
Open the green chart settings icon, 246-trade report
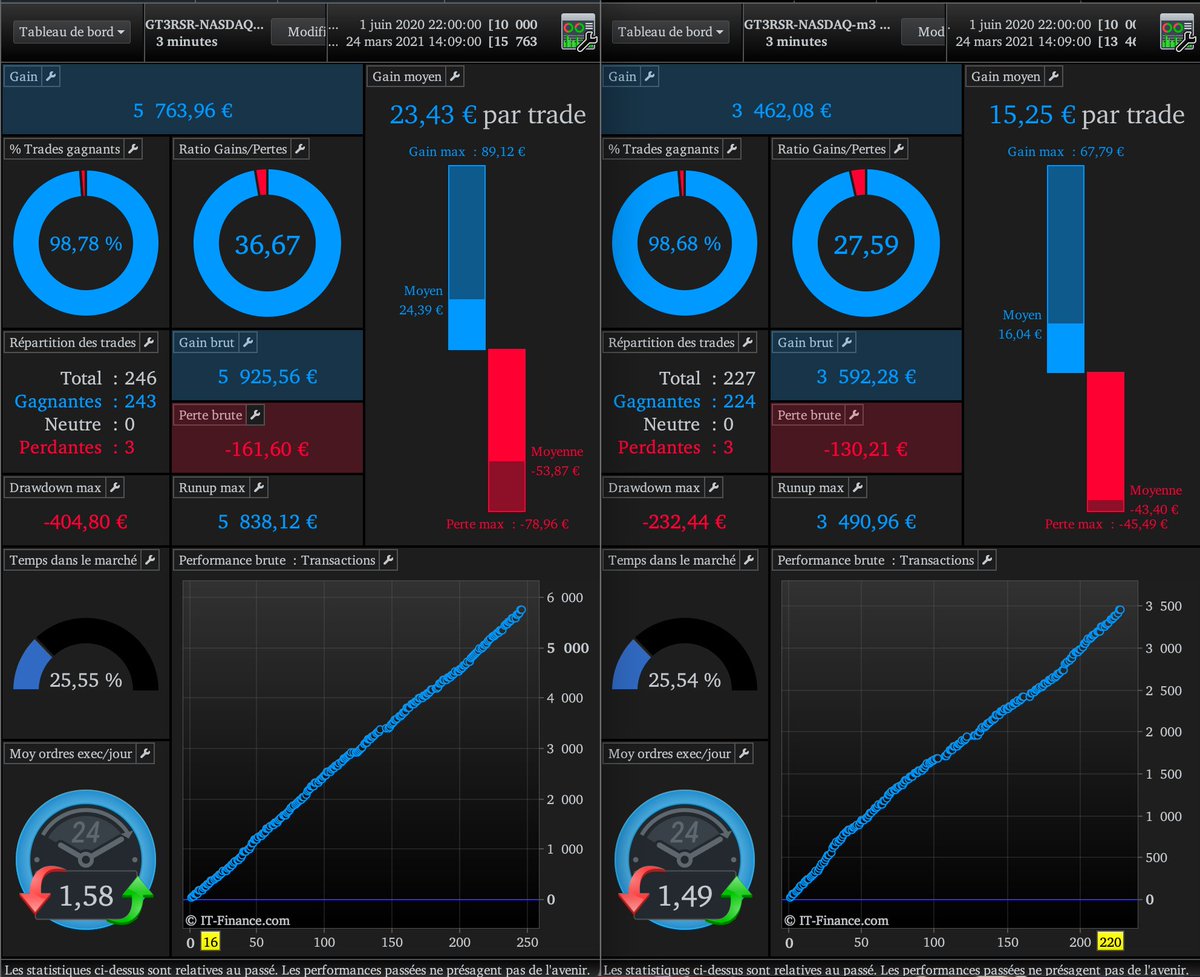click(577, 32)
